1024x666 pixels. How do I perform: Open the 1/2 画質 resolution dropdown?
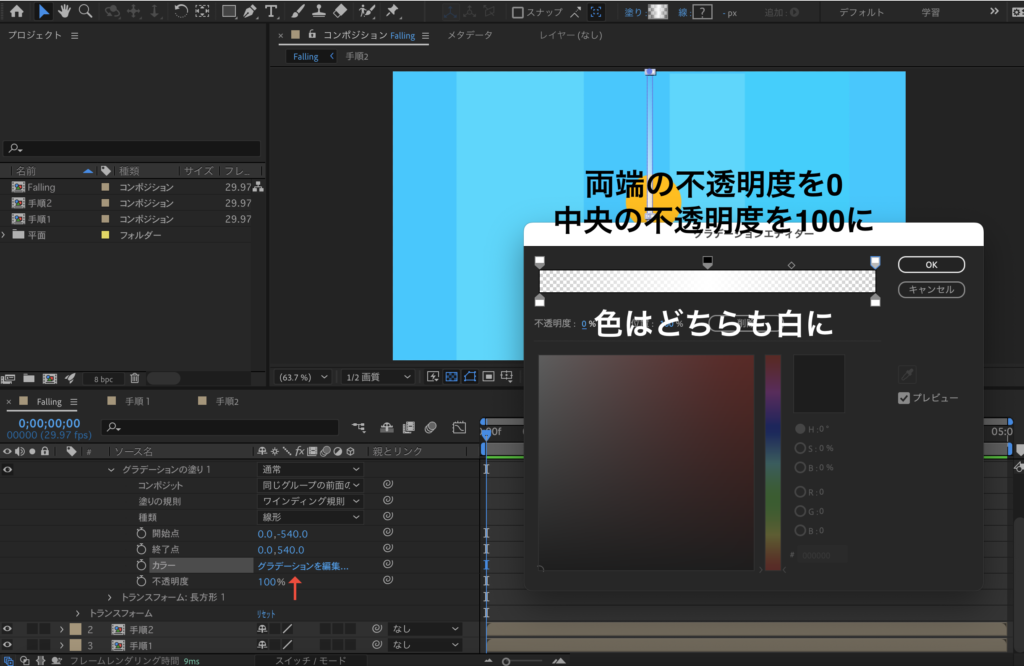pyautogui.click(x=378, y=377)
